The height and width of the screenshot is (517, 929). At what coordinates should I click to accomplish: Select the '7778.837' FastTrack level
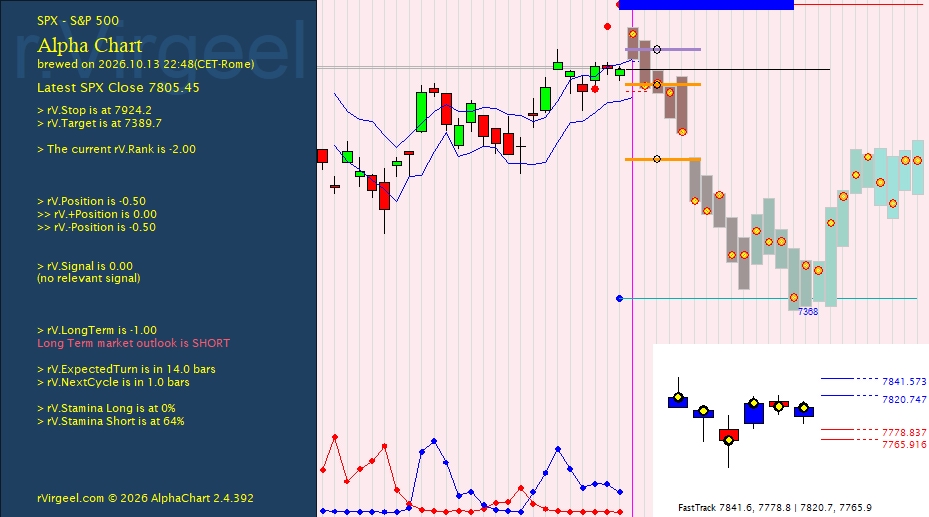[904, 433]
